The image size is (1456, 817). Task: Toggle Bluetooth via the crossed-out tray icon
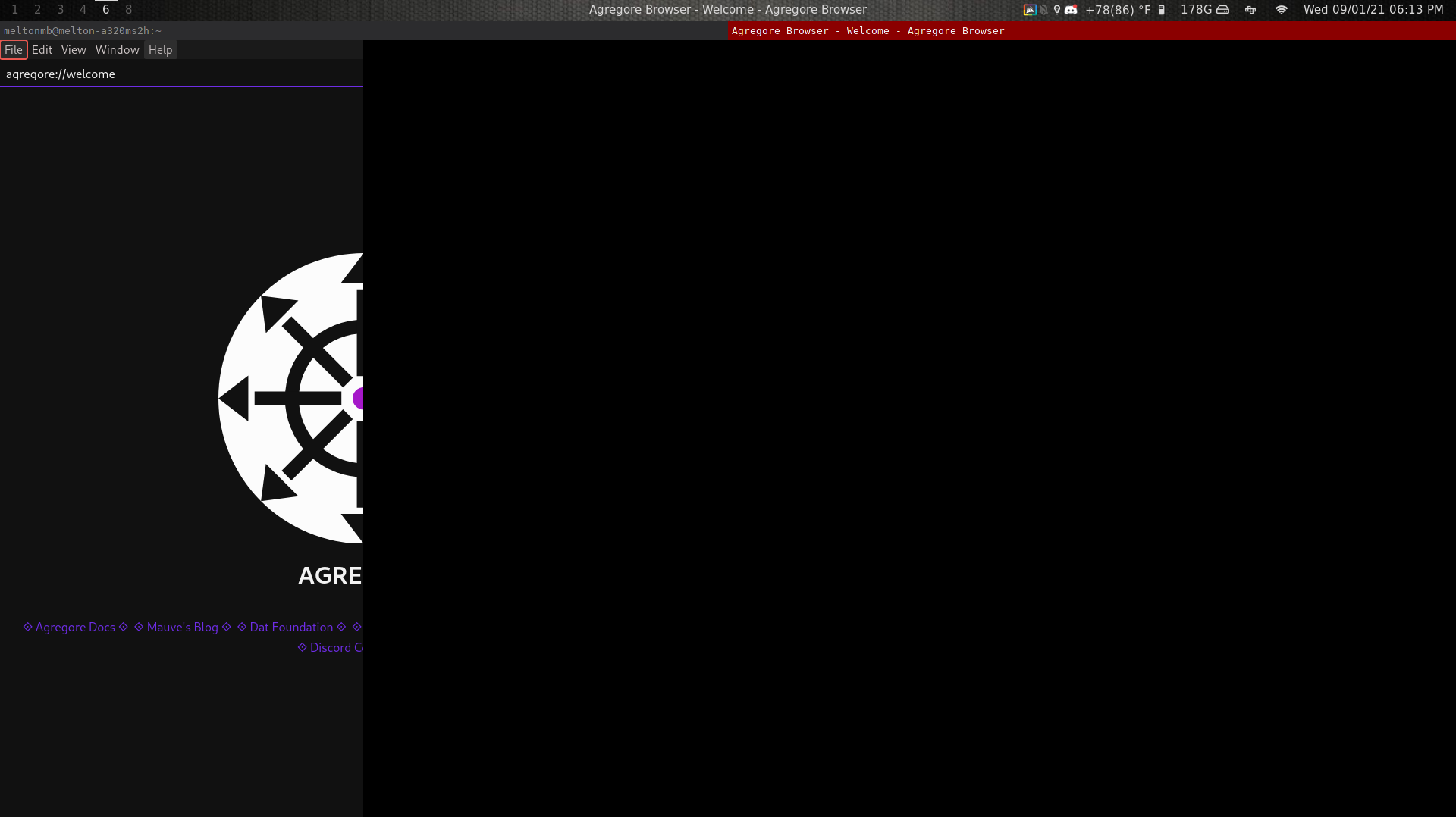tap(1044, 10)
